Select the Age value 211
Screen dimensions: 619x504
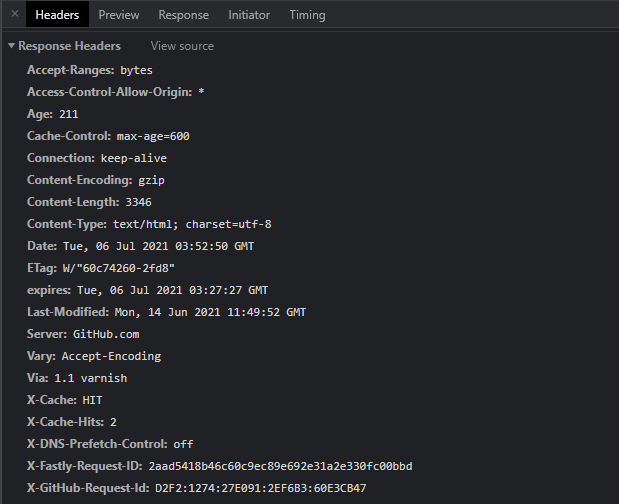coord(69,114)
